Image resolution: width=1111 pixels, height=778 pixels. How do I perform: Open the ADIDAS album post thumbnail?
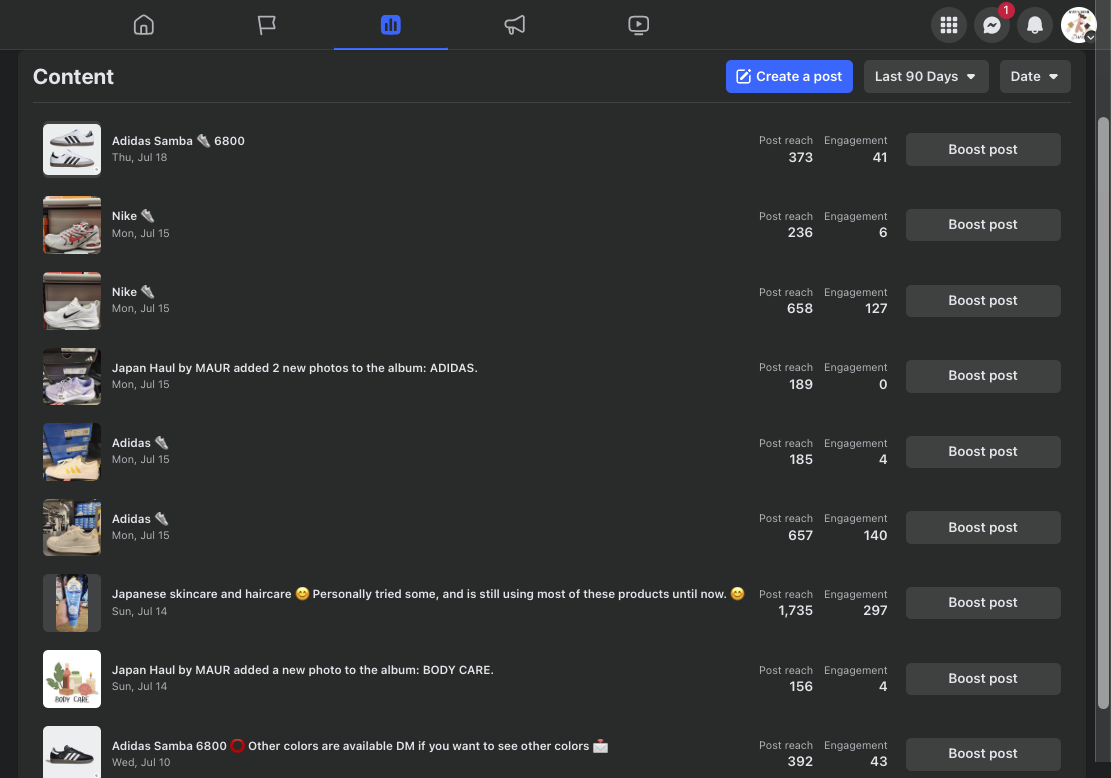72,376
